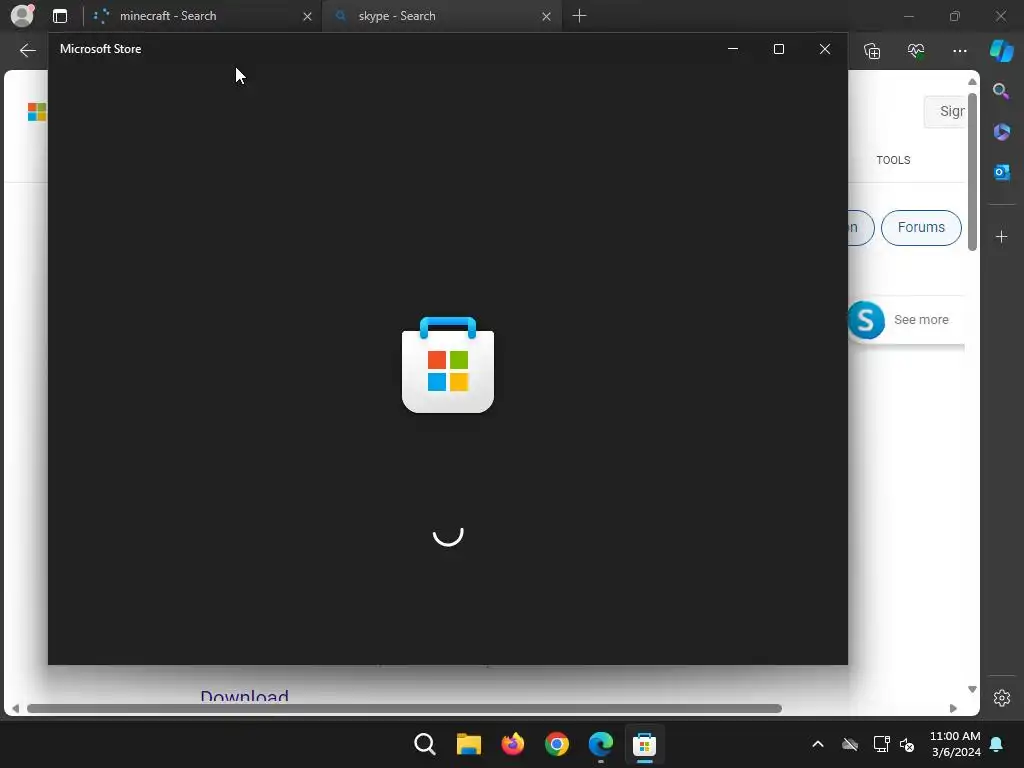
Task: Open Microsoft 365 sidebar icon
Action: point(1002,132)
